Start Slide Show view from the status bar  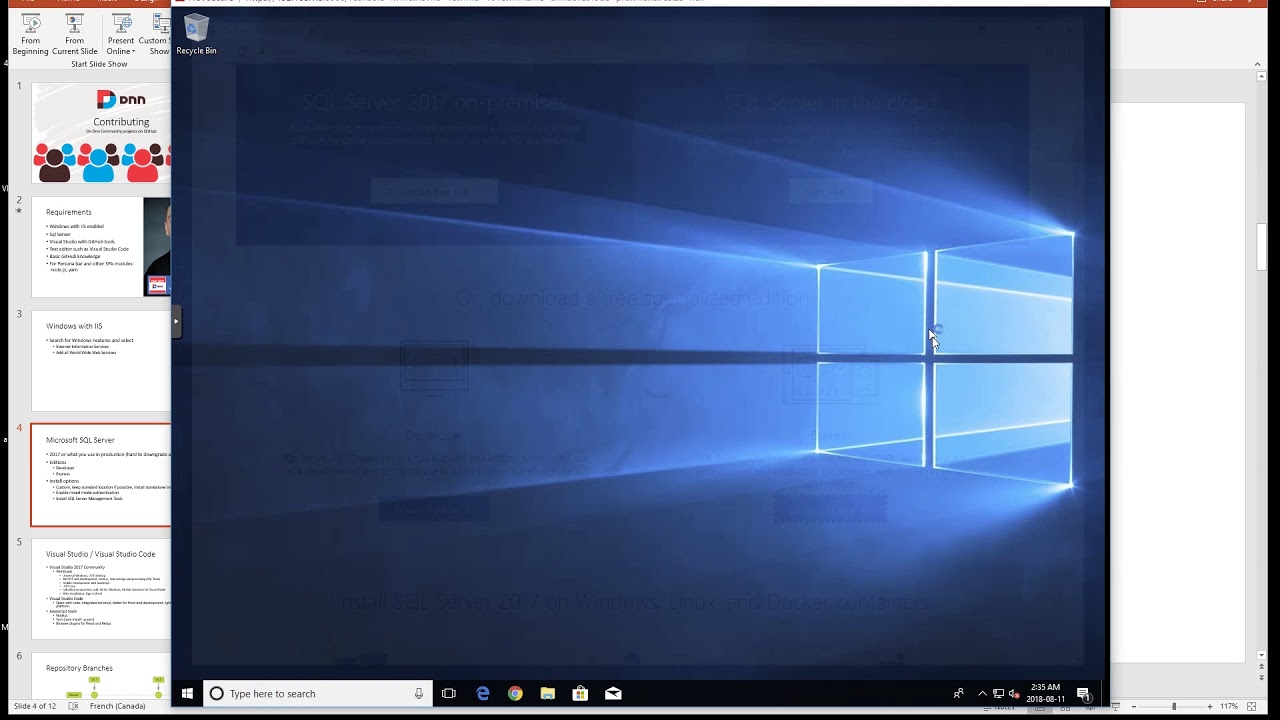[x=1116, y=707]
